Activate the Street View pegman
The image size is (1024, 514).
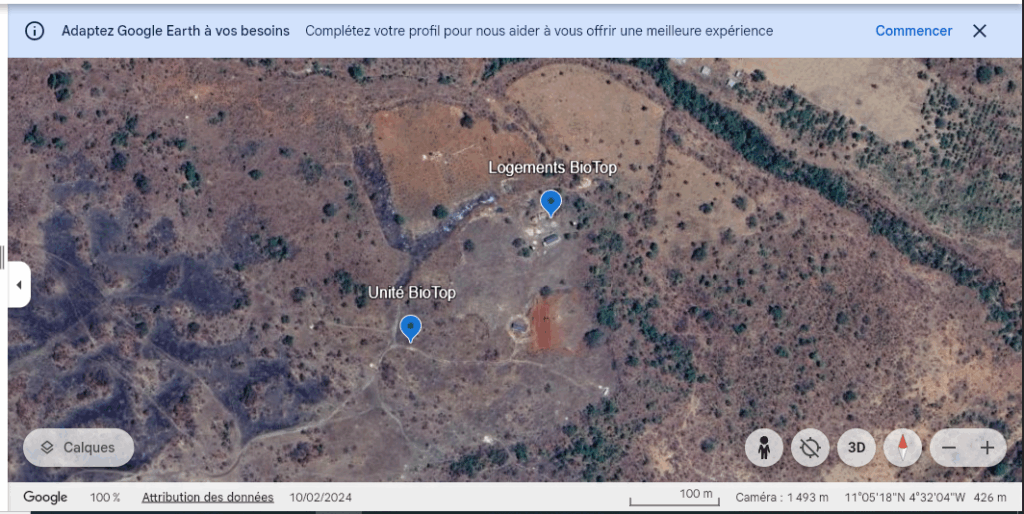click(764, 447)
